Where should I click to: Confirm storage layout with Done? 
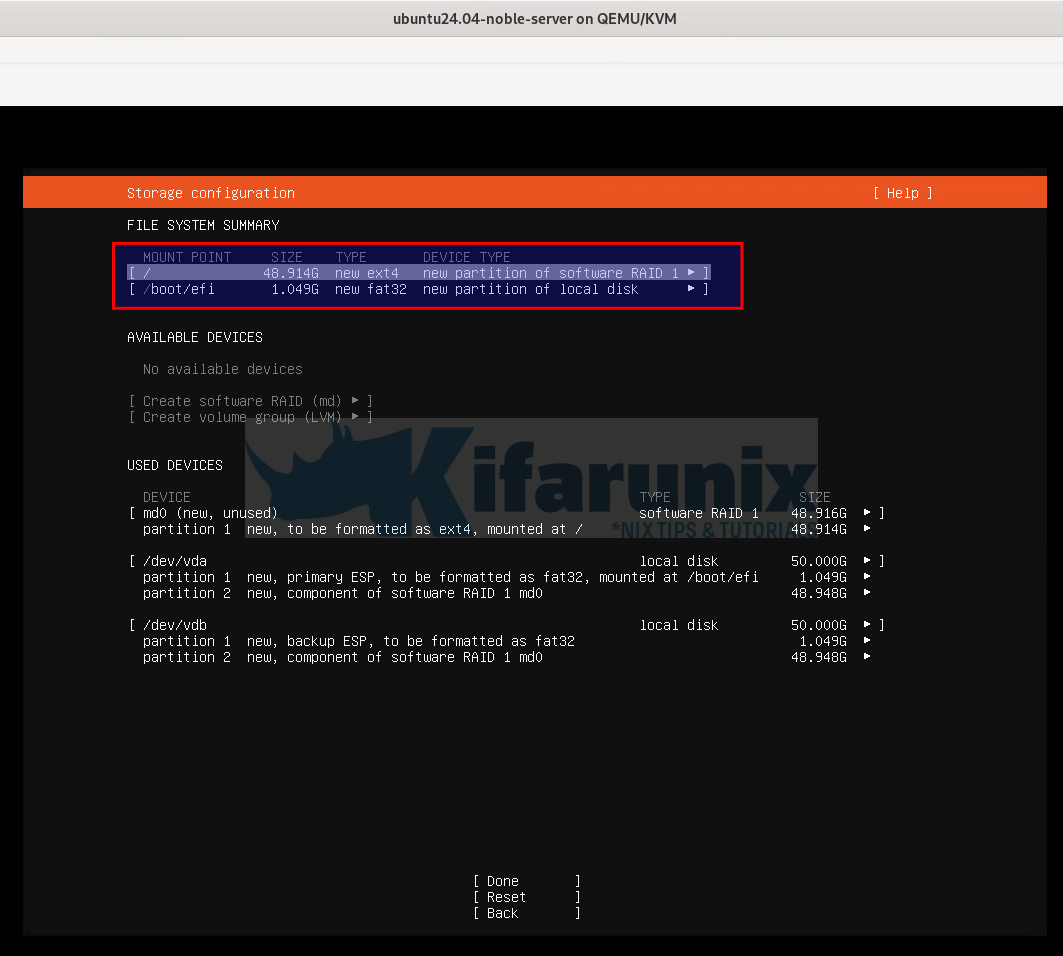pos(527,881)
